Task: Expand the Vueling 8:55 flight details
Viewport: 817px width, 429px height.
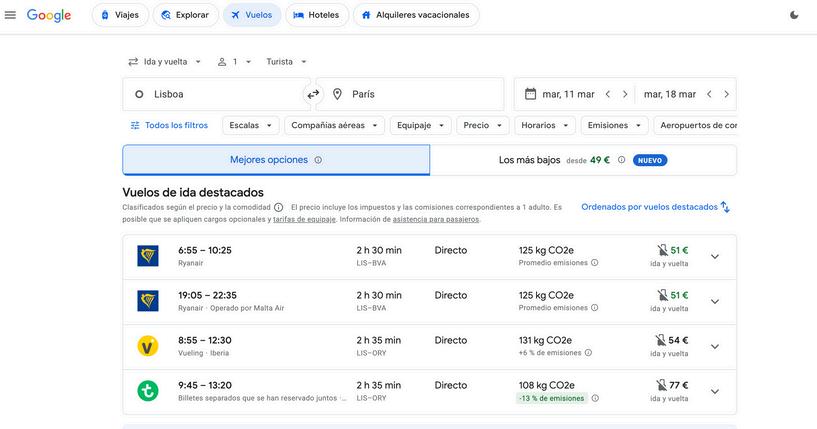Action: click(714, 347)
